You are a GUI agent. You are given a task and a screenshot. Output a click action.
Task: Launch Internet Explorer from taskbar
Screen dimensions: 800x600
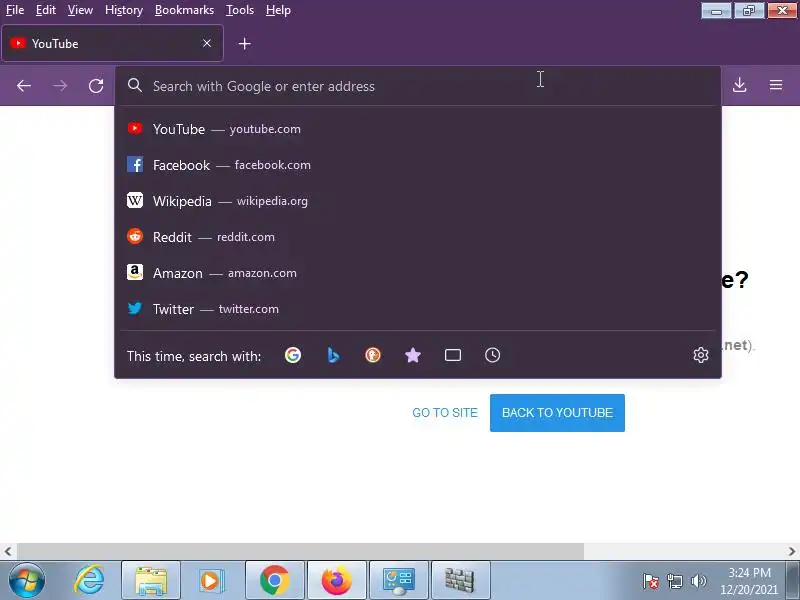[x=89, y=581]
